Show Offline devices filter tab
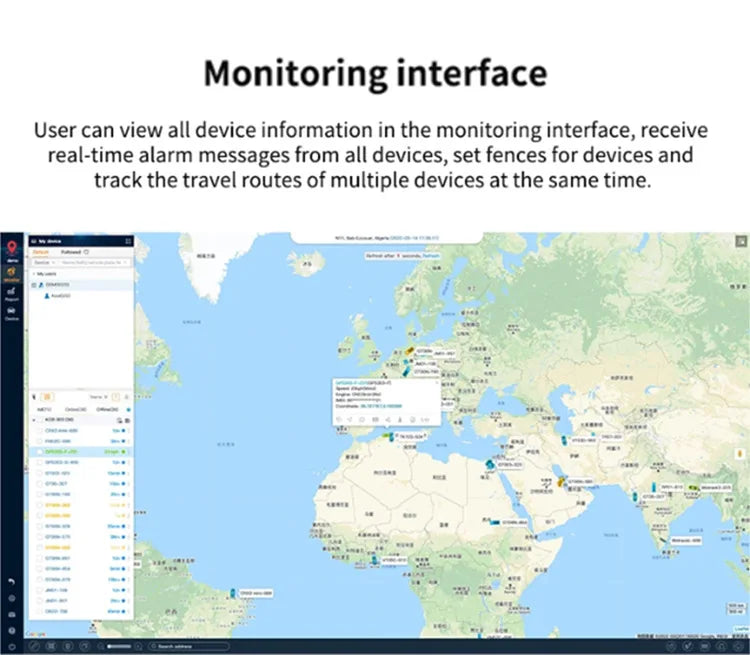The height and width of the screenshot is (655, 750). tap(107, 410)
